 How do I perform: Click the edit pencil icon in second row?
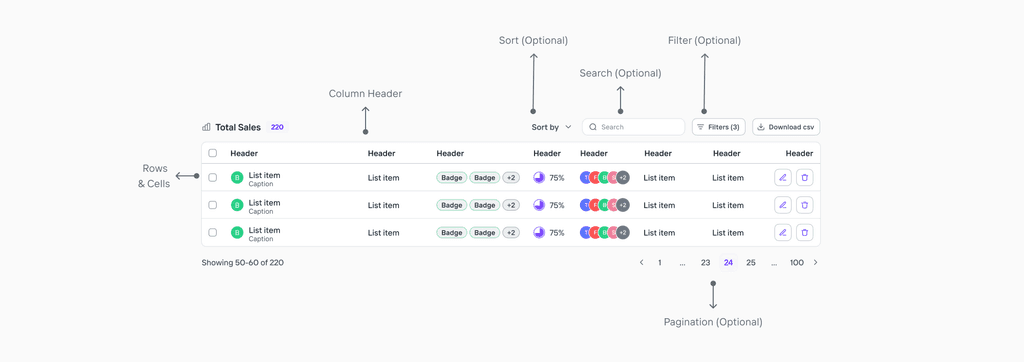click(x=782, y=205)
